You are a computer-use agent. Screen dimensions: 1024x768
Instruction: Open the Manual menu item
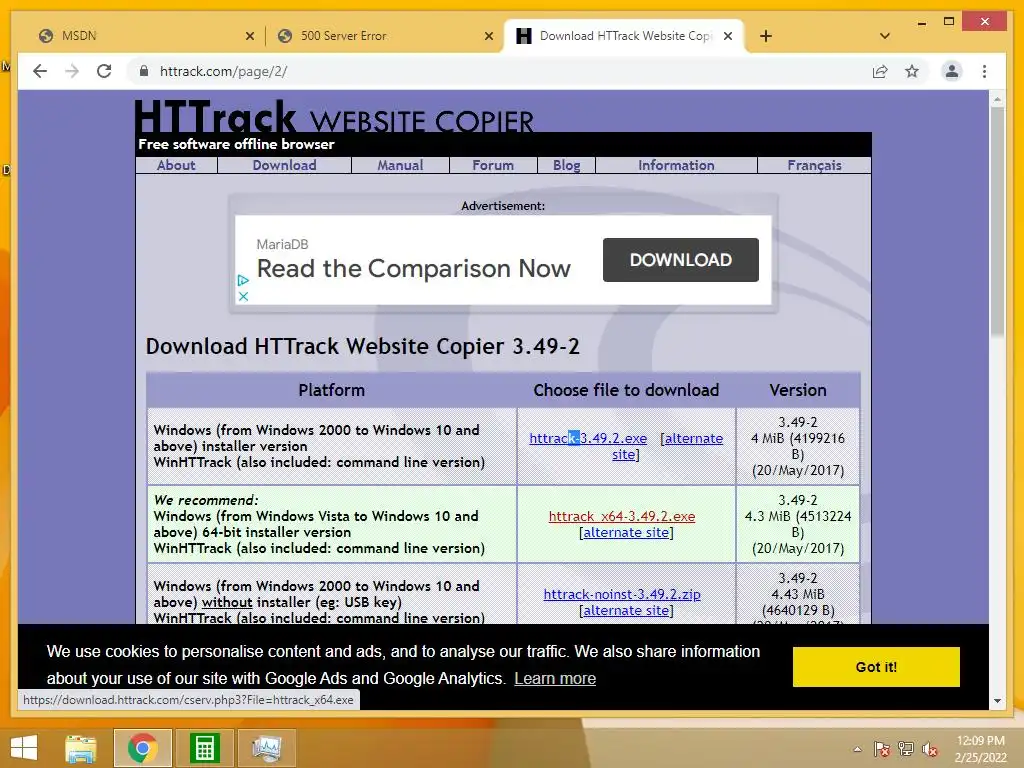(x=400, y=165)
